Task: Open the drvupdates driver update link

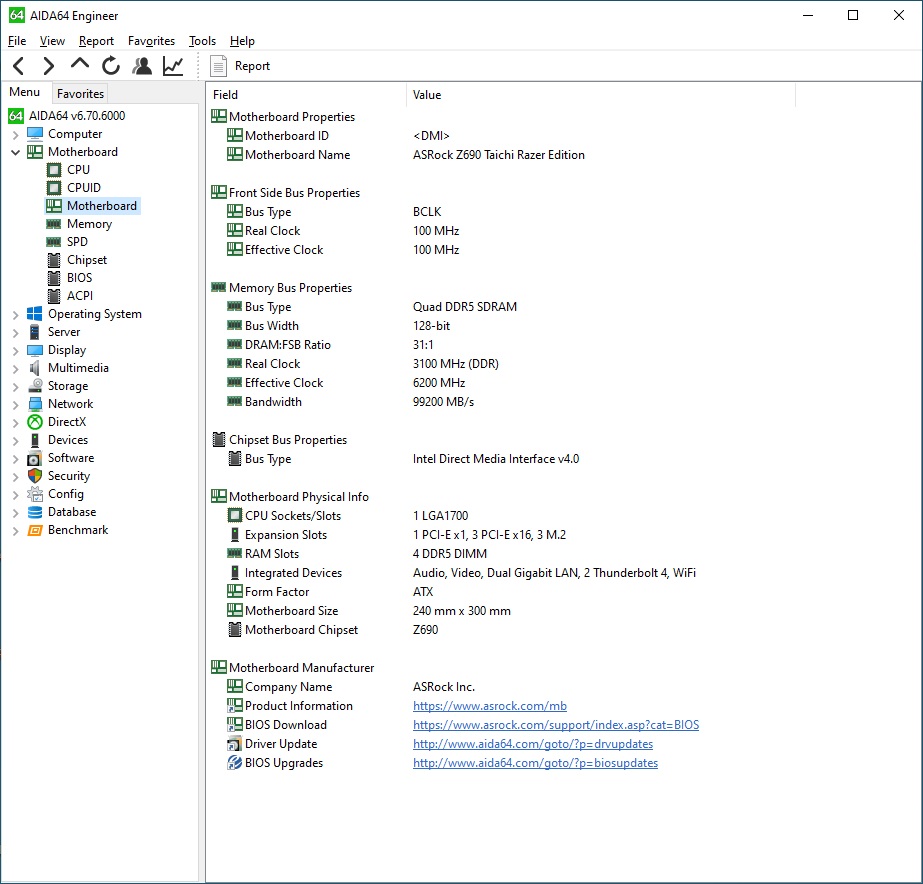Action: click(x=533, y=744)
